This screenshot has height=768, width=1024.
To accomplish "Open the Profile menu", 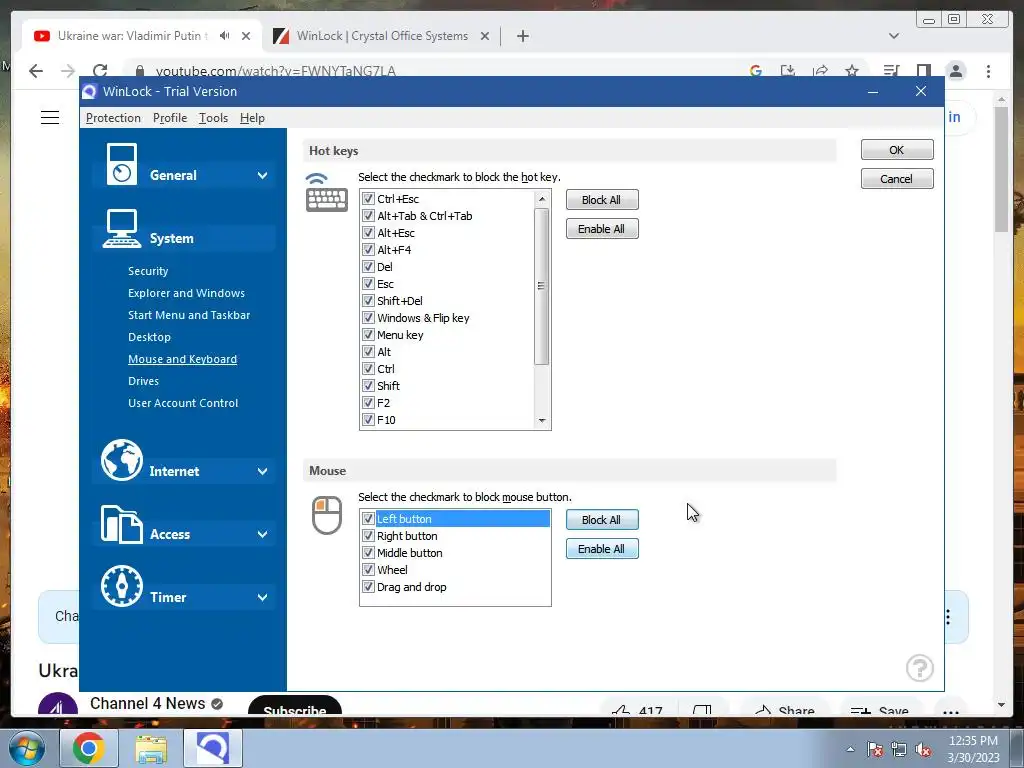I will [x=170, y=118].
